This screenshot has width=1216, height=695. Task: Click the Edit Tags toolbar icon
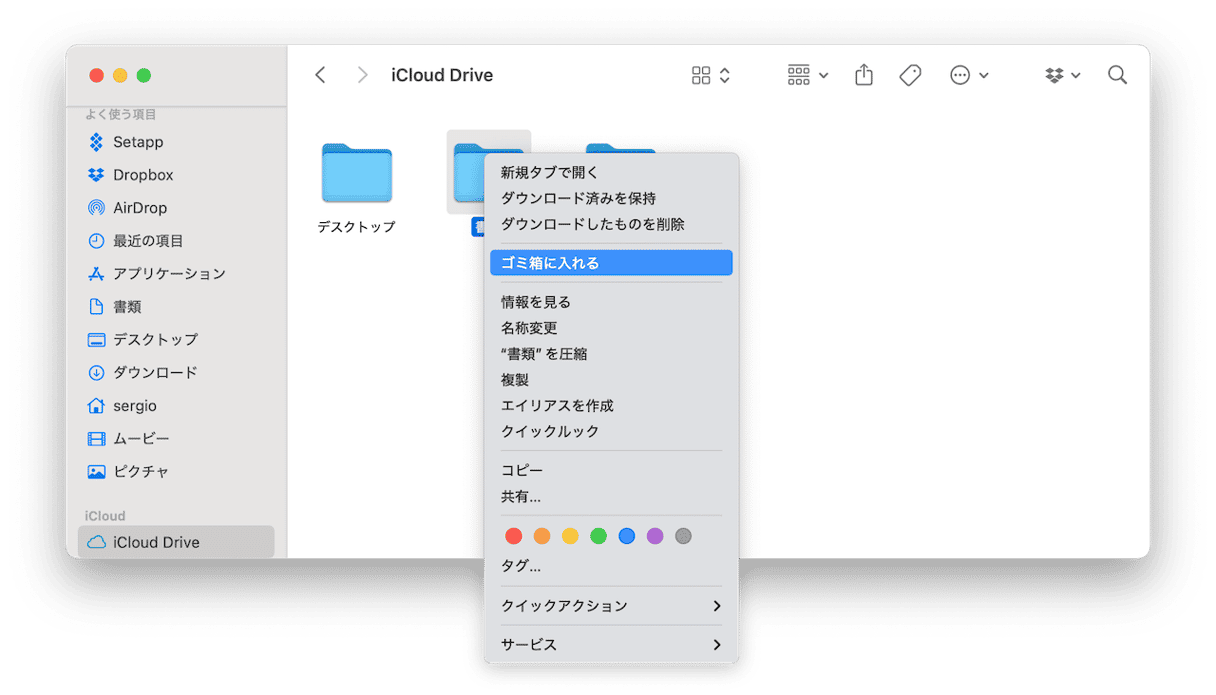(910, 75)
